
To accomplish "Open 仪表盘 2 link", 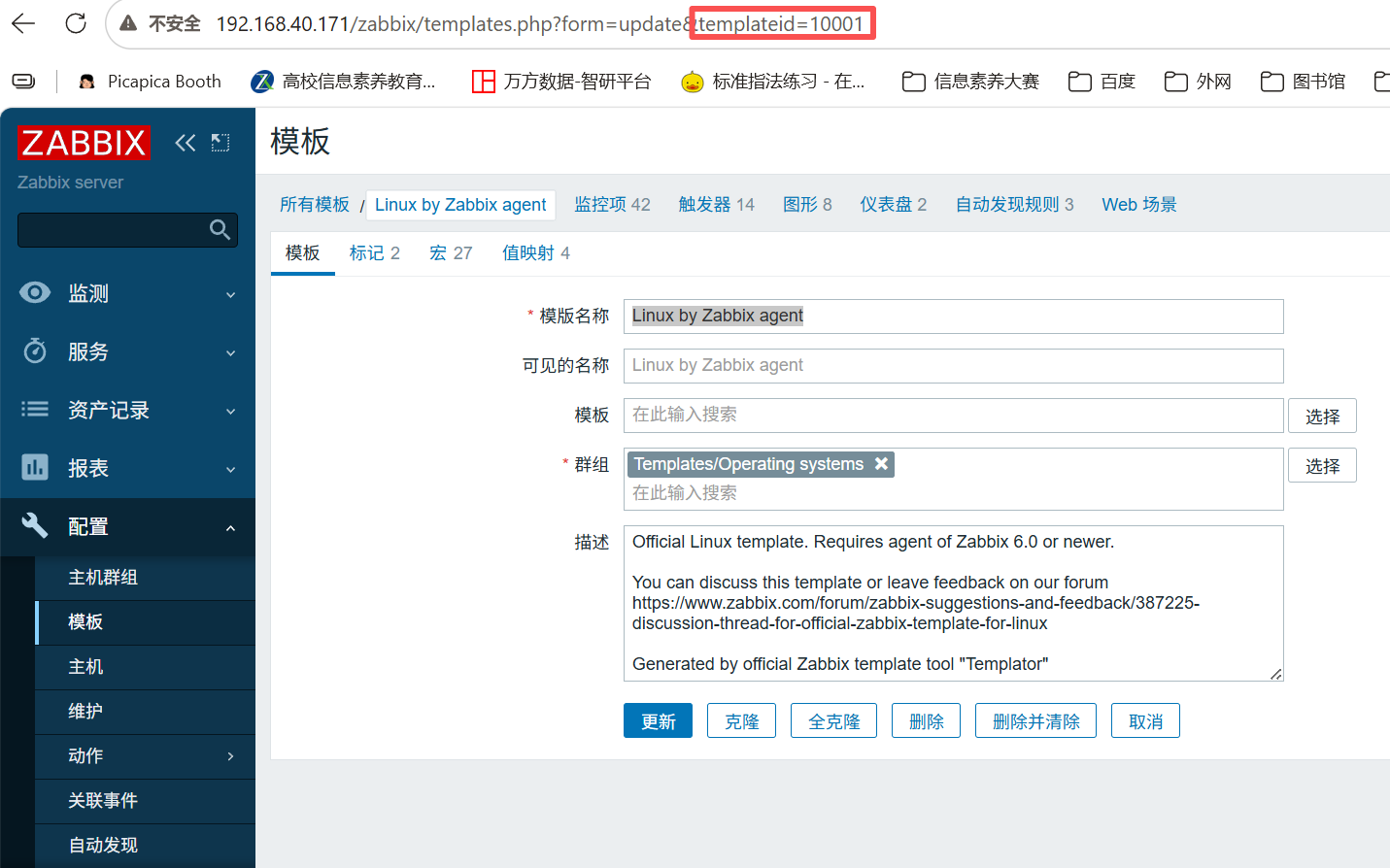I will (x=893, y=204).
